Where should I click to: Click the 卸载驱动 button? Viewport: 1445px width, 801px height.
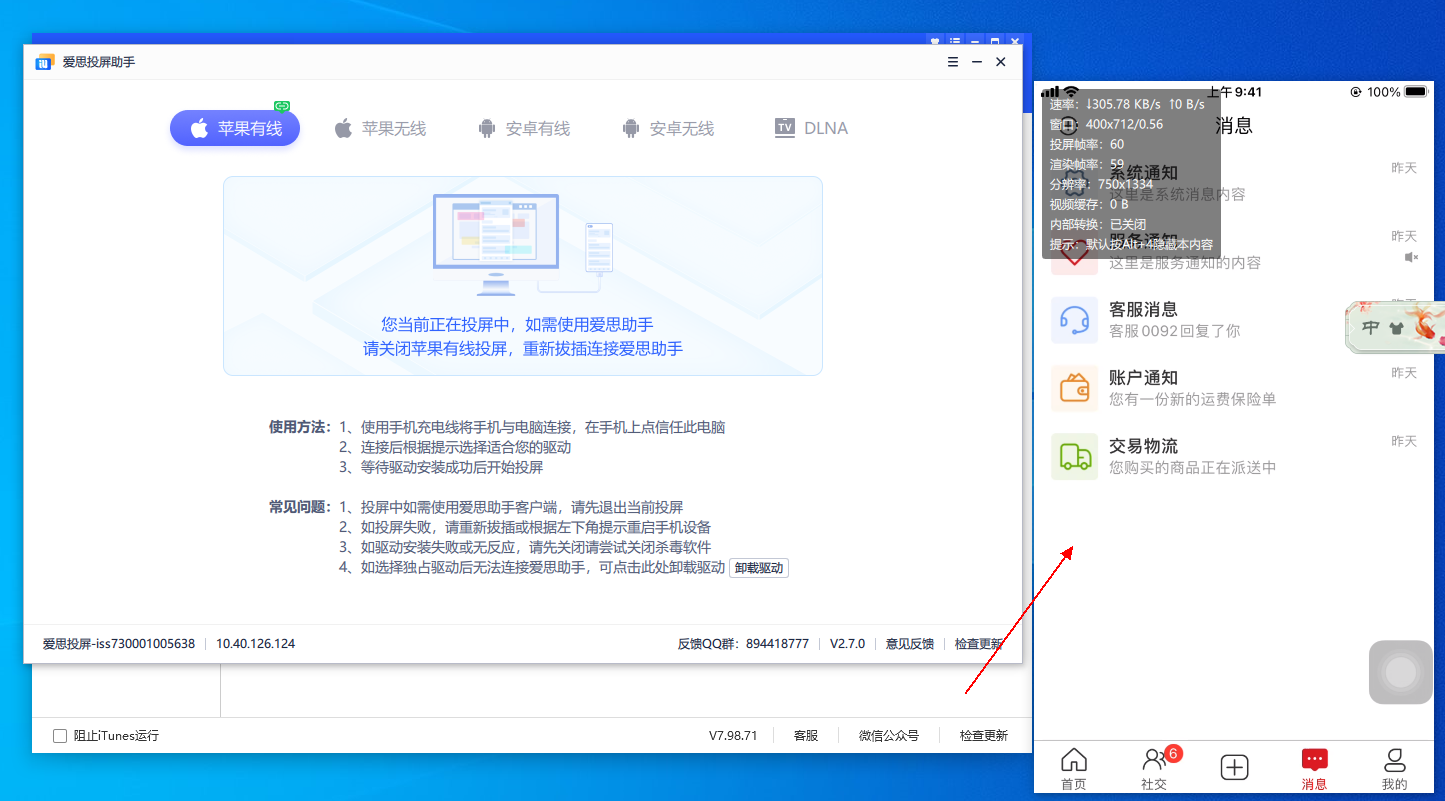point(759,568)
